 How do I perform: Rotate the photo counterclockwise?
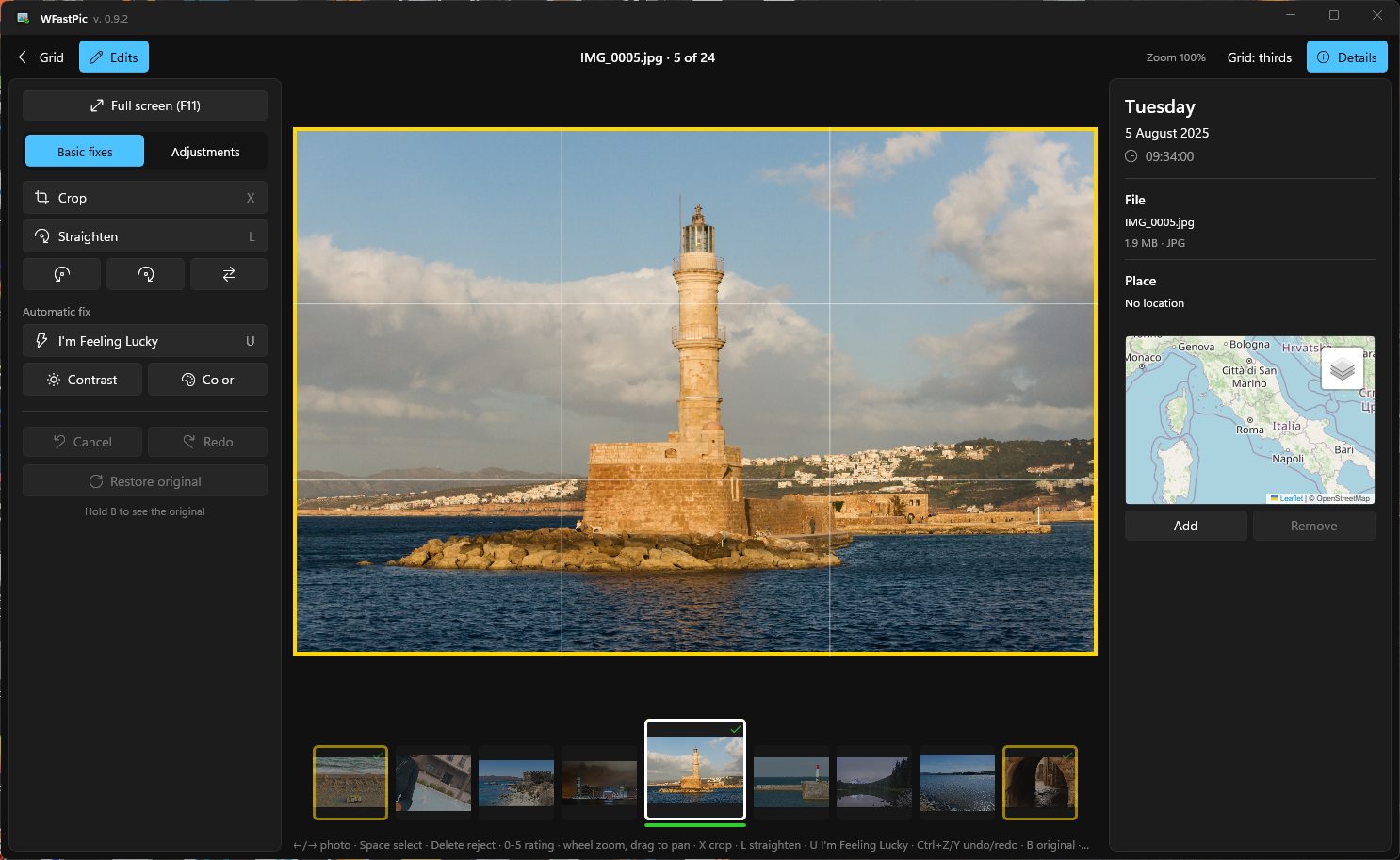tap(61, 274)
